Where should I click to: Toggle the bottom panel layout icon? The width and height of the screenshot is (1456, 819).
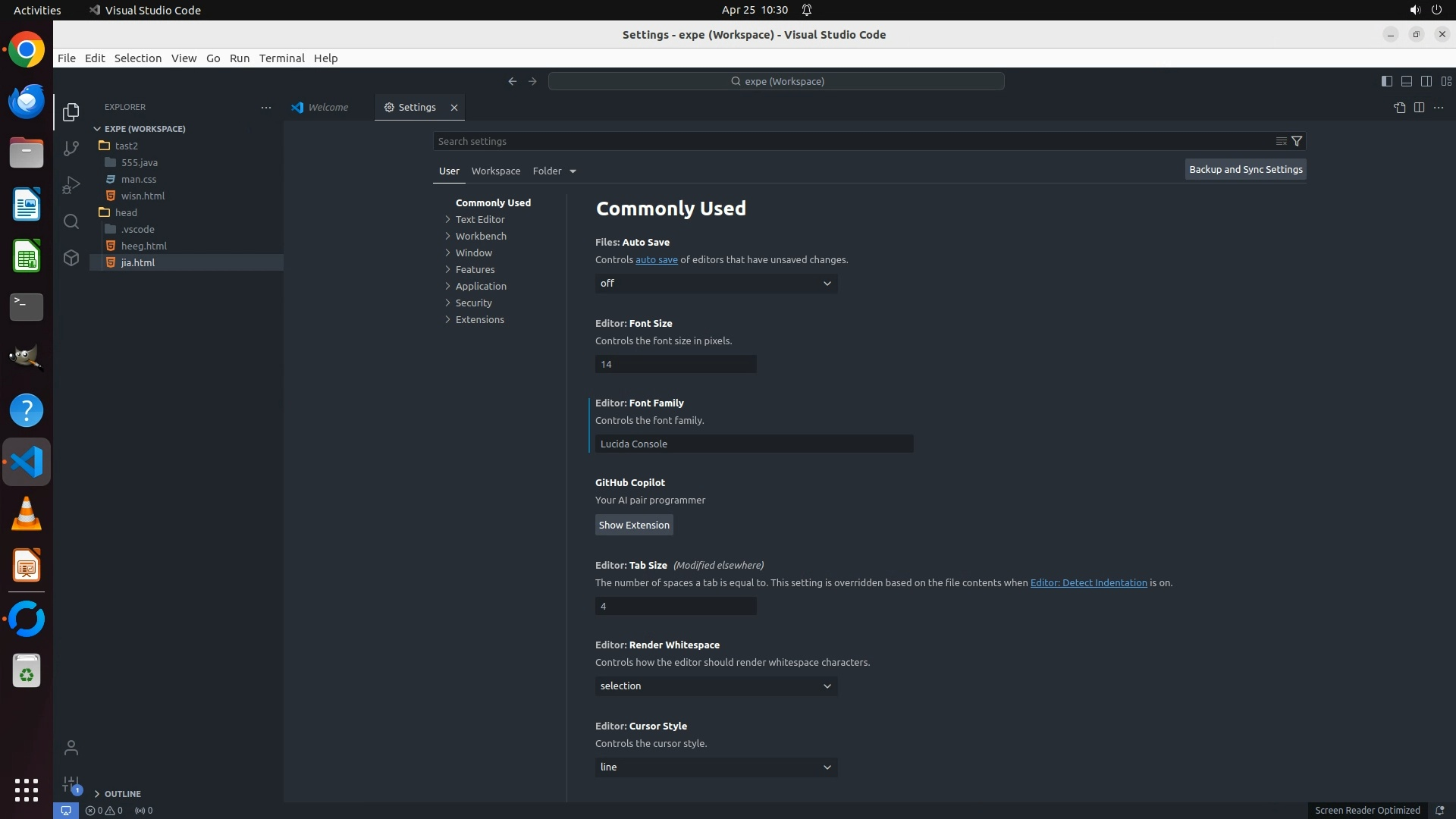click(x=1406, y=81)
